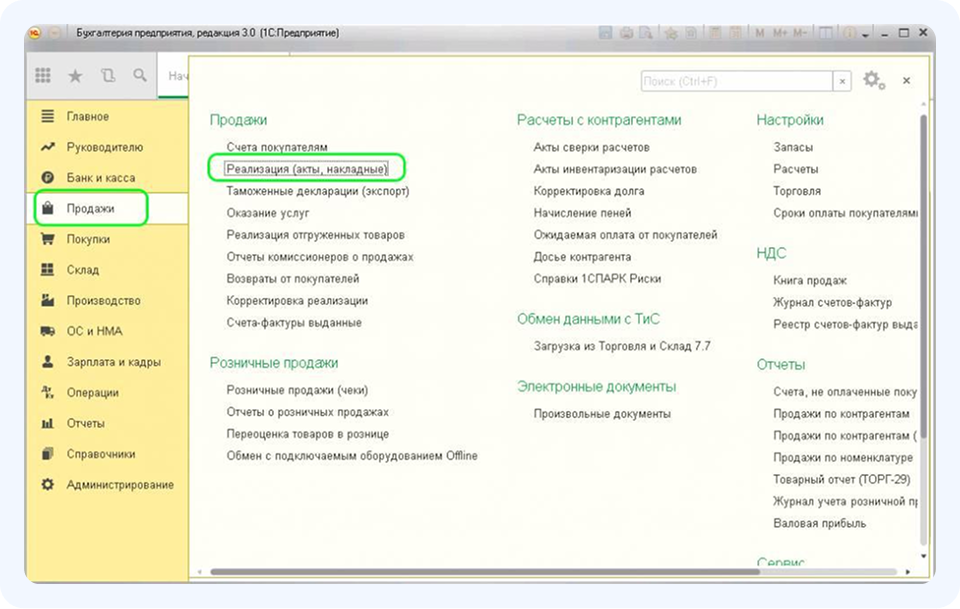
Task: Open Счета покупателям link
Action: click(x=276, y=147)
